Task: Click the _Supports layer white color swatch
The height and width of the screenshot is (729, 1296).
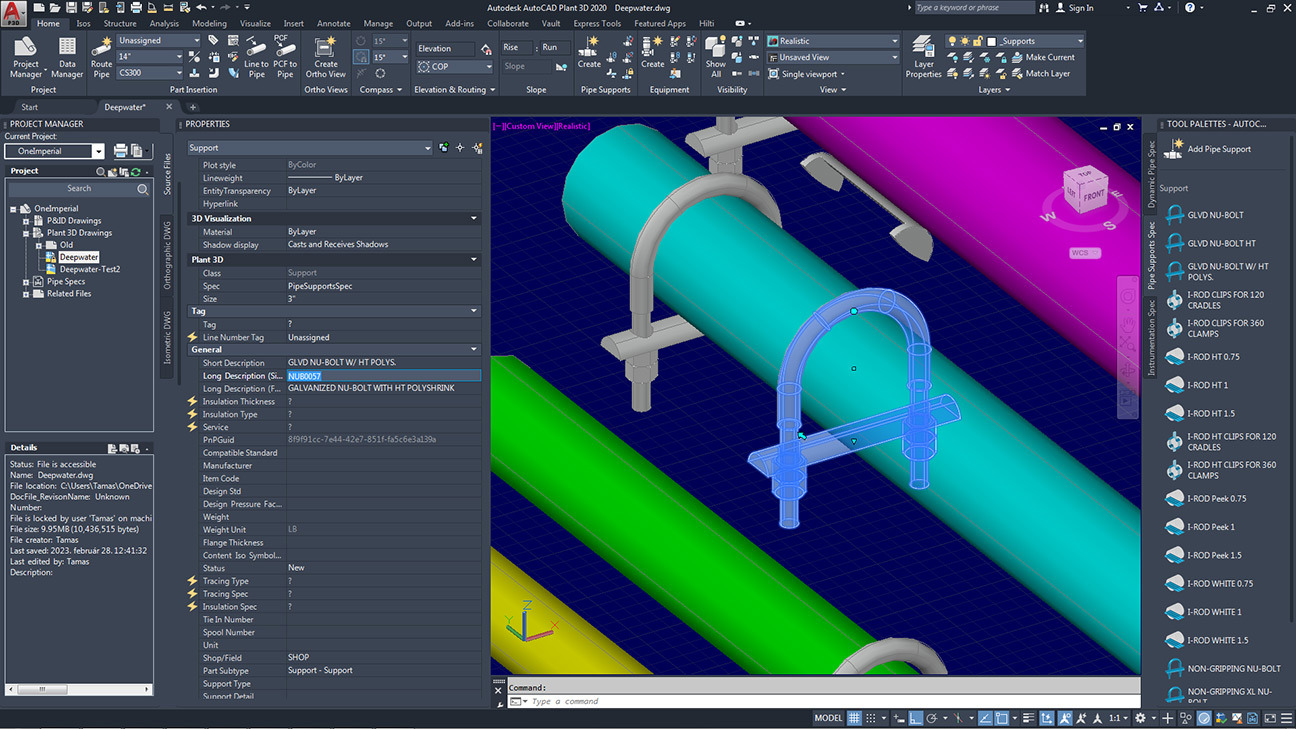Action: coord(991,41)
